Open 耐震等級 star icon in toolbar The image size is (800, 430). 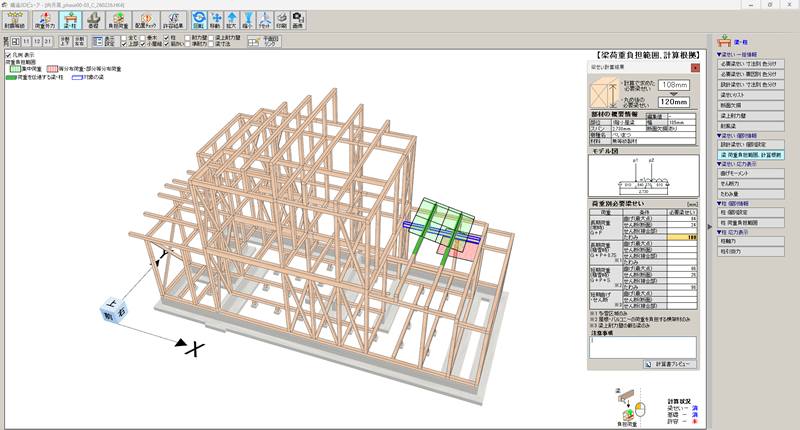coord(14,19)
